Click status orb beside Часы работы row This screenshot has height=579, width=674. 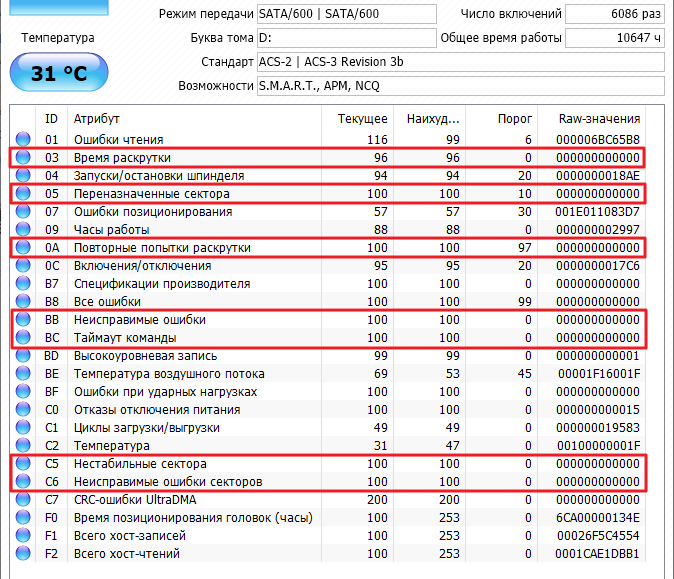(x=23, y=230)
